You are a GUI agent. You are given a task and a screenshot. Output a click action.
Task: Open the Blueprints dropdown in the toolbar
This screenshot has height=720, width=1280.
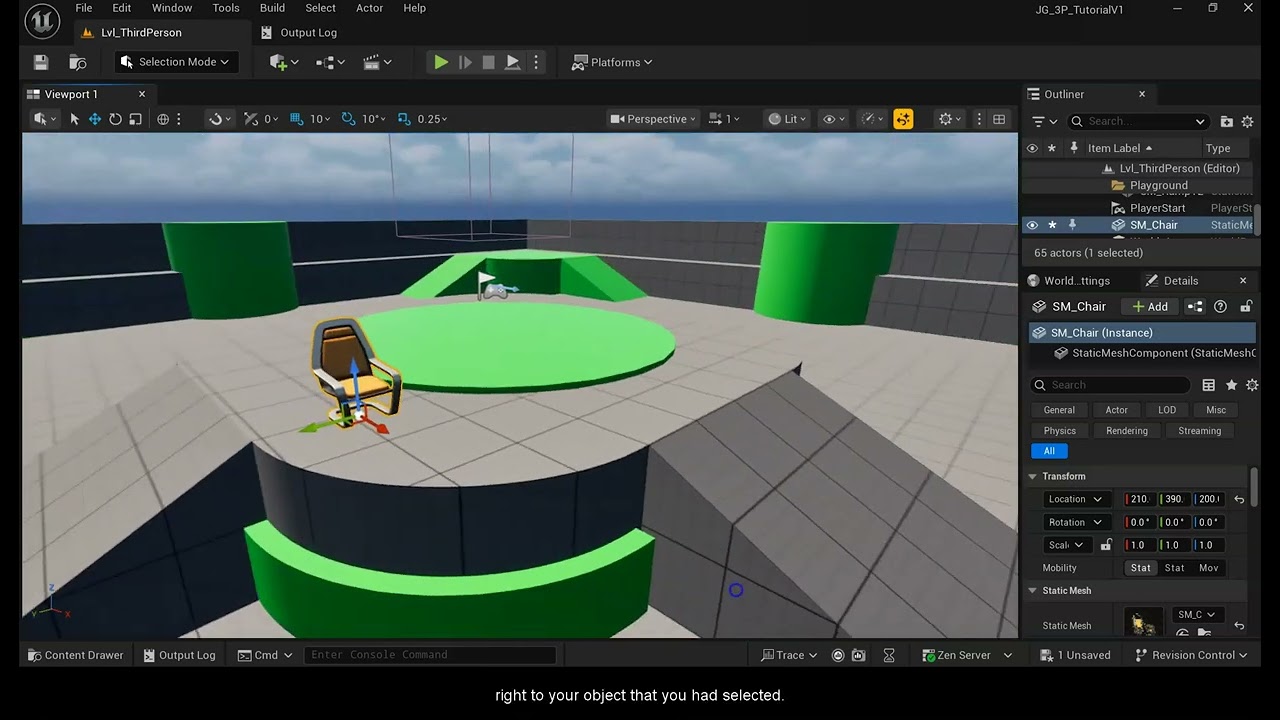(330, 62)
